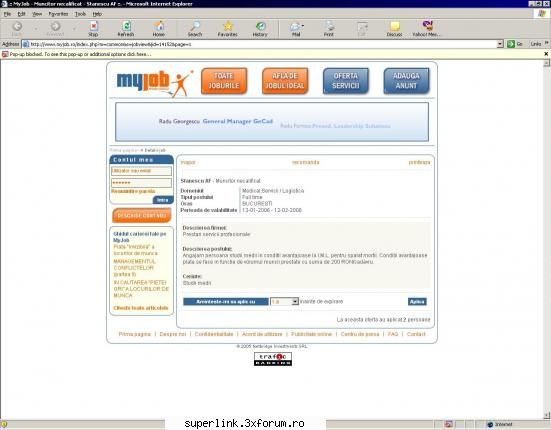Click the Back toolbar icon

click(17, 28)
